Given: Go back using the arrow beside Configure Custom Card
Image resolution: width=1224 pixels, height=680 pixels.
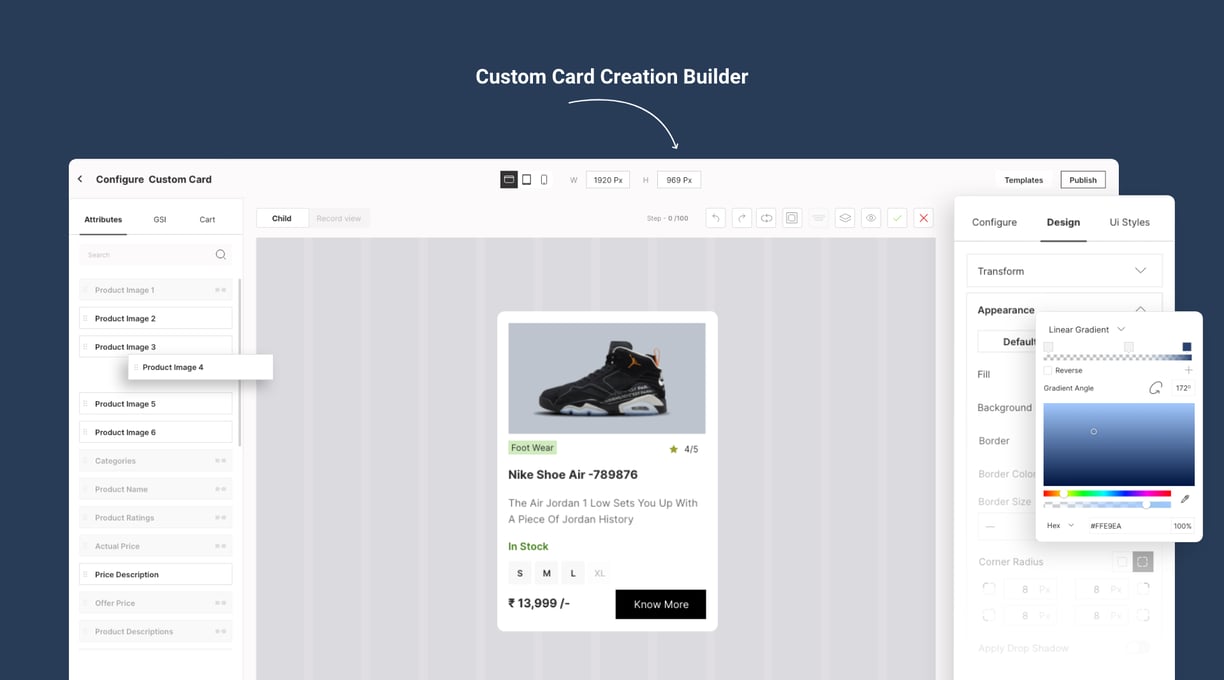Looking at the screenshot, I should [x=80, y=179].
